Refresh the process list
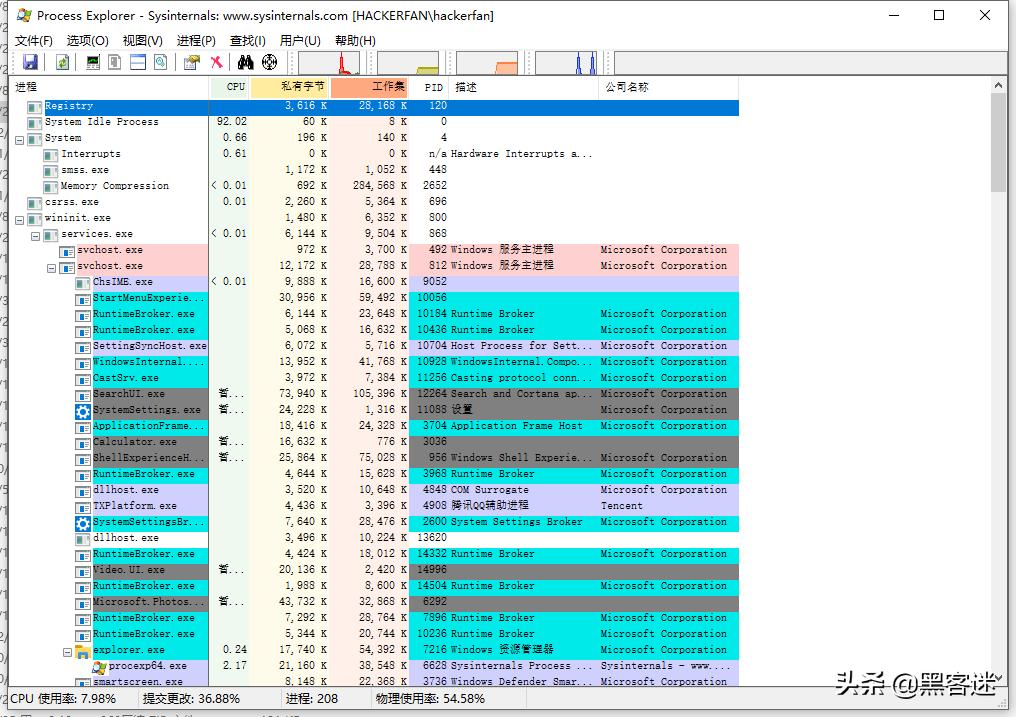The image size is (1016, 717). point(61,62)
